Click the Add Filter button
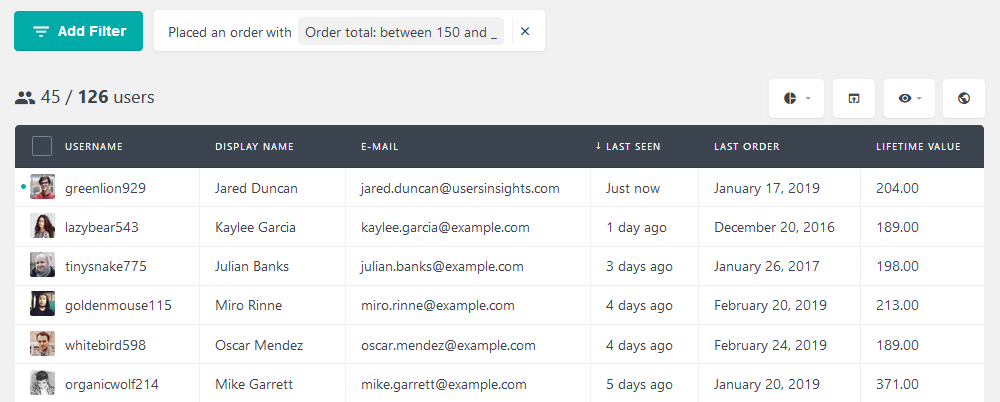This screenshot has width=1000, height=402. click(x=79, y=31)
